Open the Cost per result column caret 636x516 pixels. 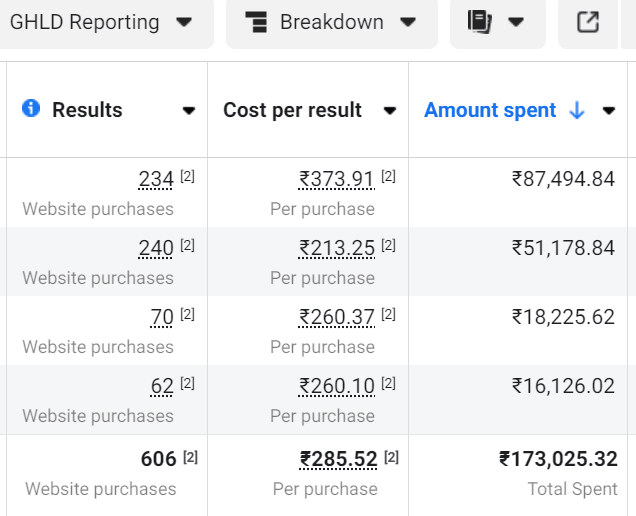click(390, 110)
